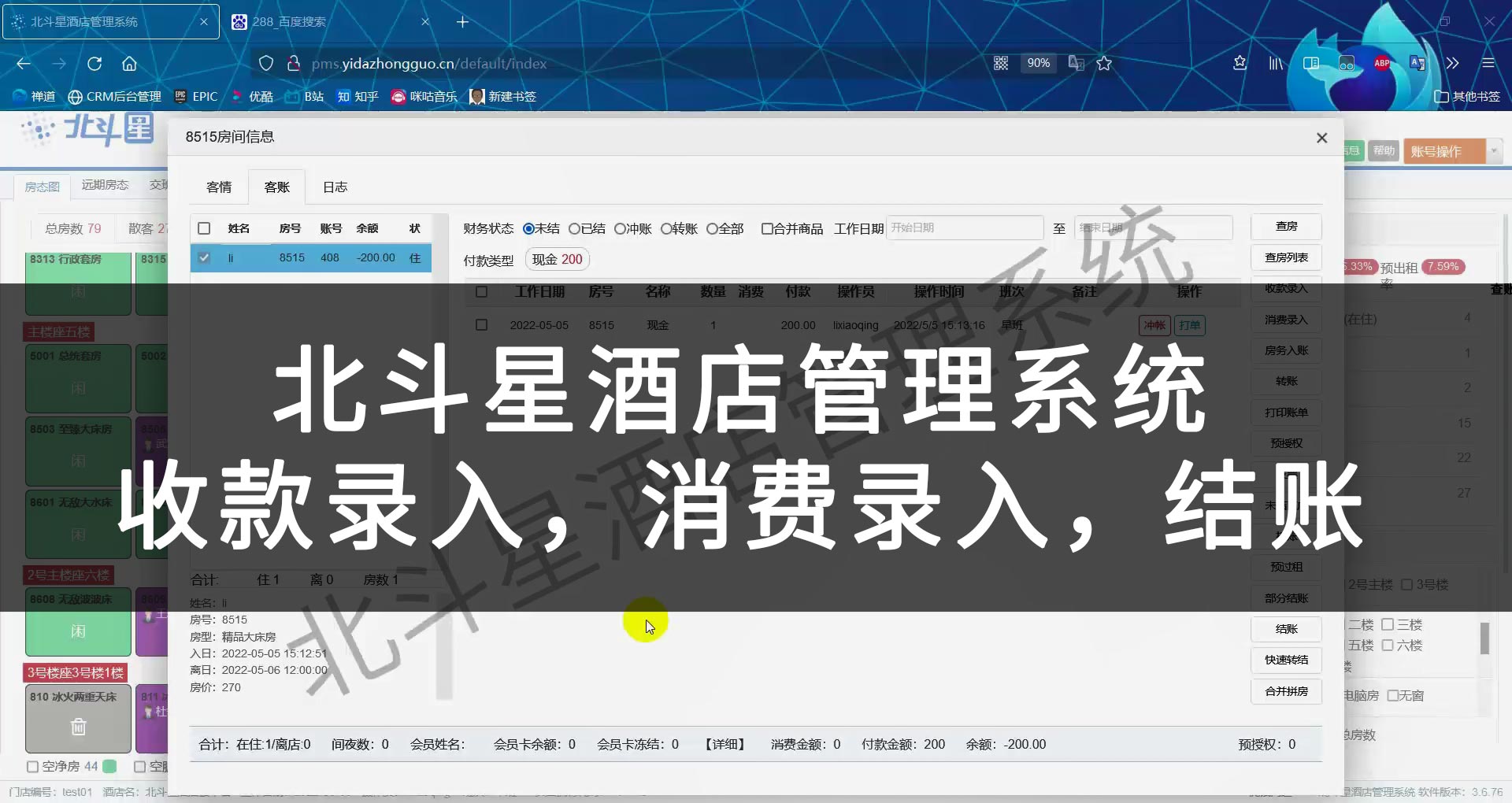The width and height of the screenshot is (1512, 803).
Task: Select the 冲账 radio button
Action: coord(621,228)
